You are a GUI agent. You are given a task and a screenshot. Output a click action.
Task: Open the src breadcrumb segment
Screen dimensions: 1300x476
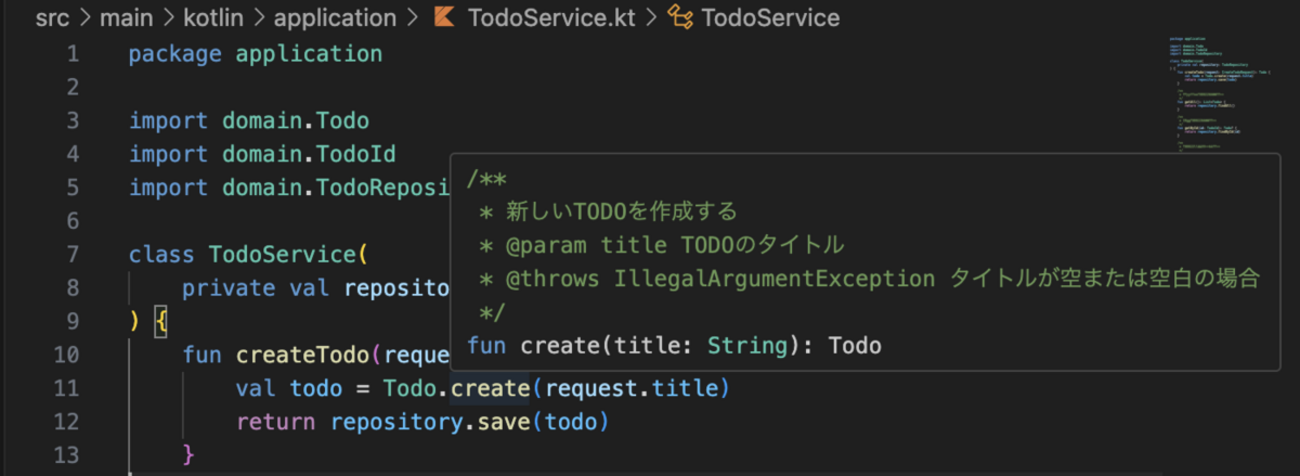[x=52, y=18]
